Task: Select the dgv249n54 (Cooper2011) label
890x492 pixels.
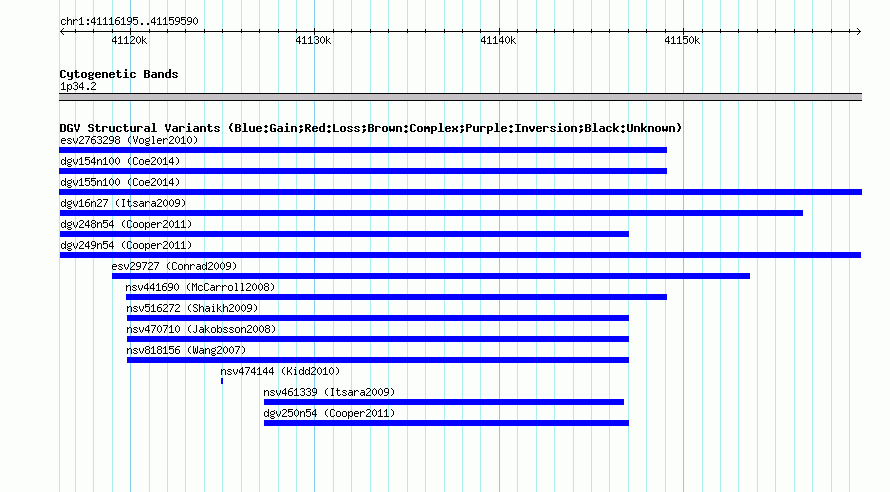Action: pyautogui.click(x=126, y=245)
